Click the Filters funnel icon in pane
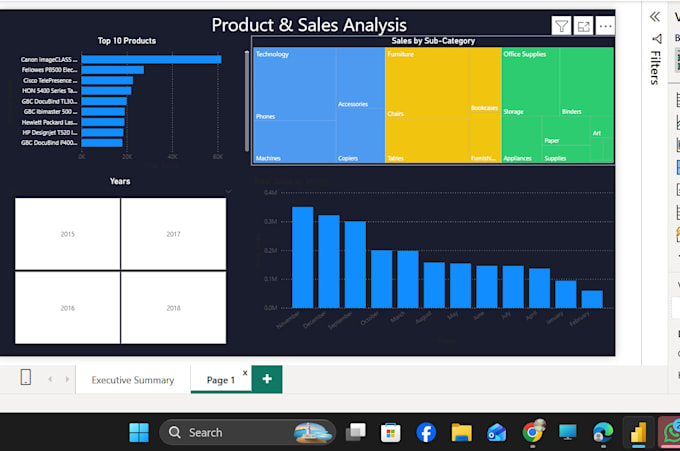This screenshot has height=451, width=680. click(x=657, y=39)
